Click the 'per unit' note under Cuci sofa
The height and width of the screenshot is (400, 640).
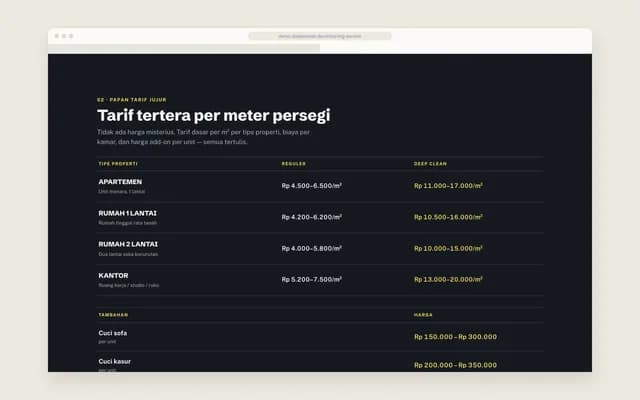click(107, 342)
